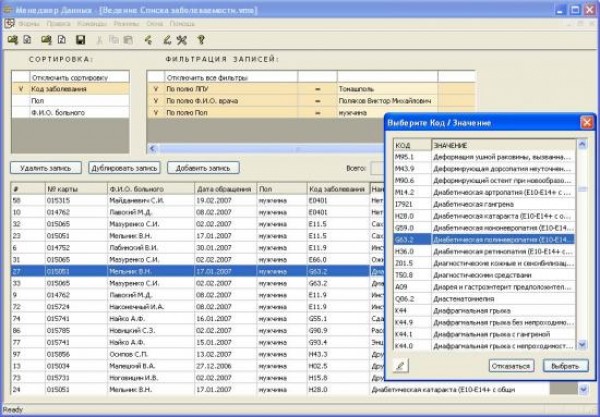Click the Код заболевания column header
Screen dimensions: 600x417
click(337, 187)
